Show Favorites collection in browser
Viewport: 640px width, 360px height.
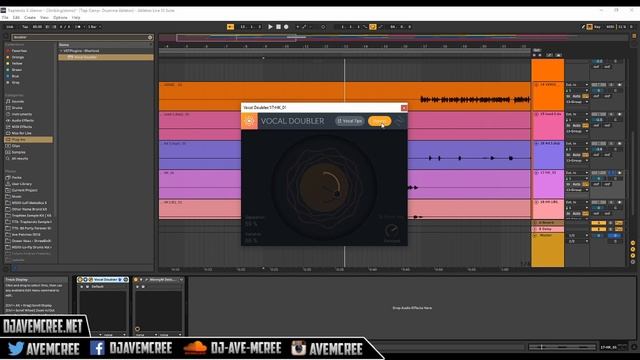pos(18,51)
